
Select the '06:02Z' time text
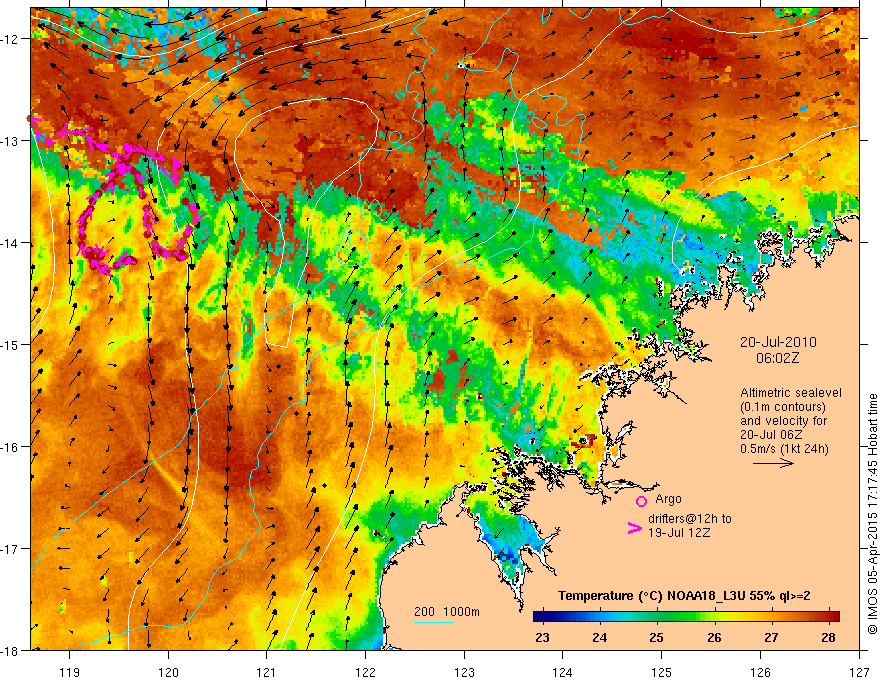point(777,358)
